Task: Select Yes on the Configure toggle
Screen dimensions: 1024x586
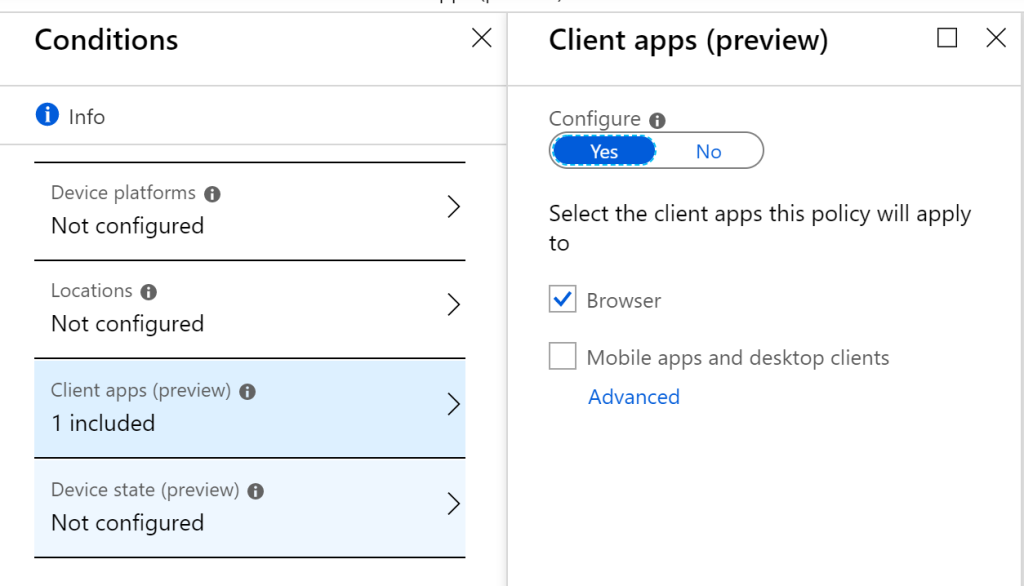Action: (603, 152)
